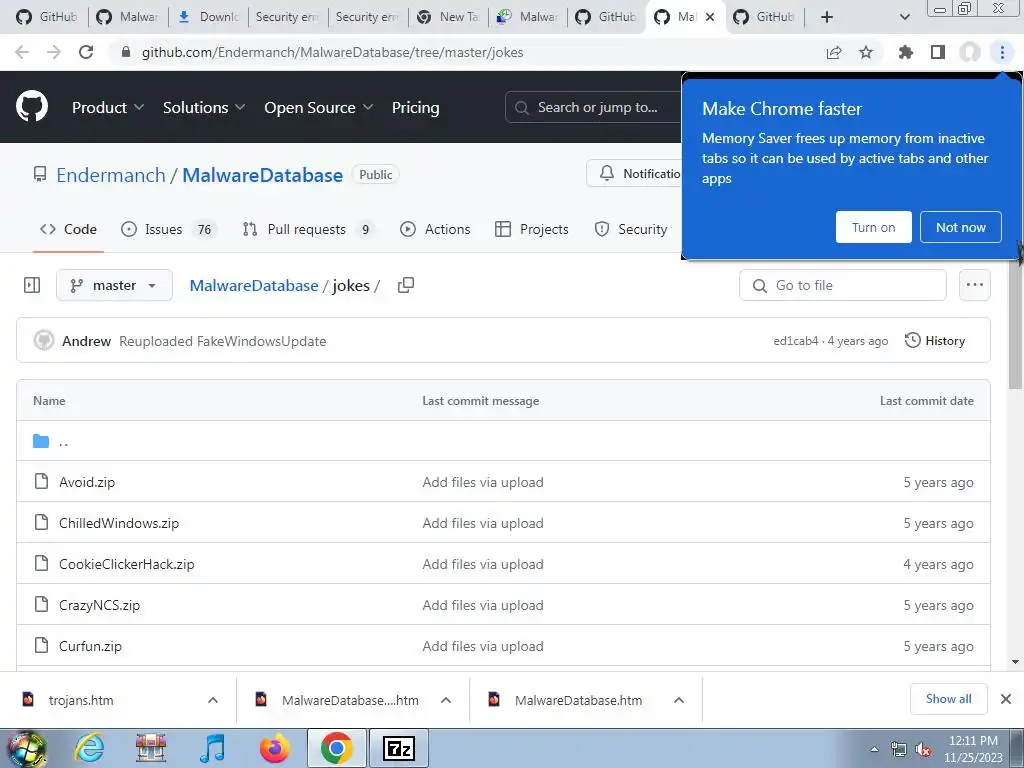Open ChilledWindows.zip file
1024x768 pixels.
point(119,523)
